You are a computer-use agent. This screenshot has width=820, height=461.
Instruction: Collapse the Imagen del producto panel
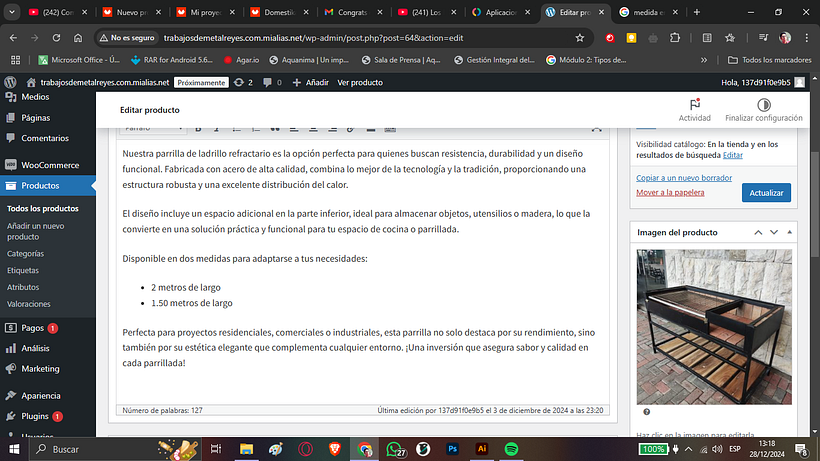[789, 232]
